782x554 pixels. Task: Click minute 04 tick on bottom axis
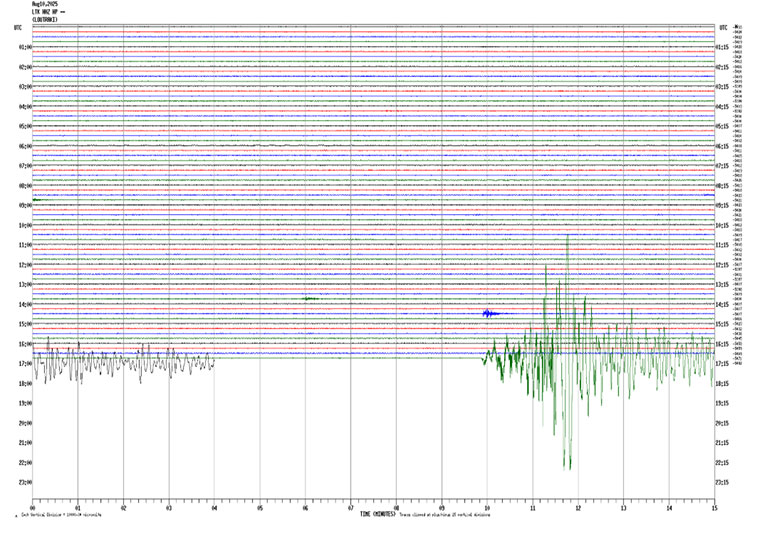click(x=214, y=508)
